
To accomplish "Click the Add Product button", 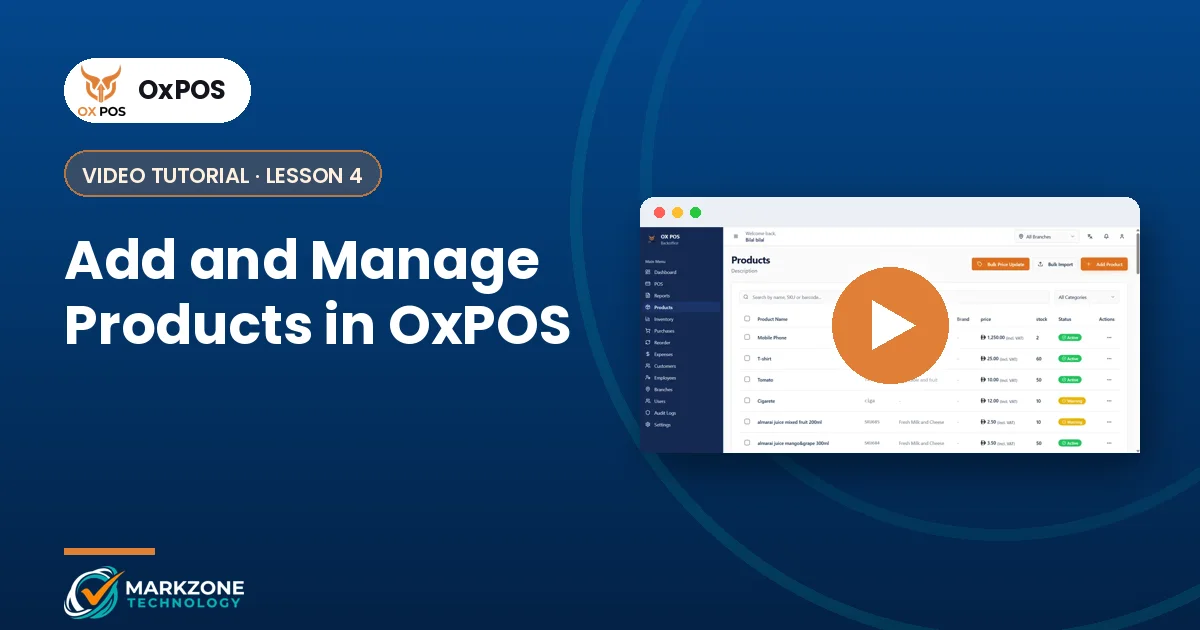I will point(1104,264).
